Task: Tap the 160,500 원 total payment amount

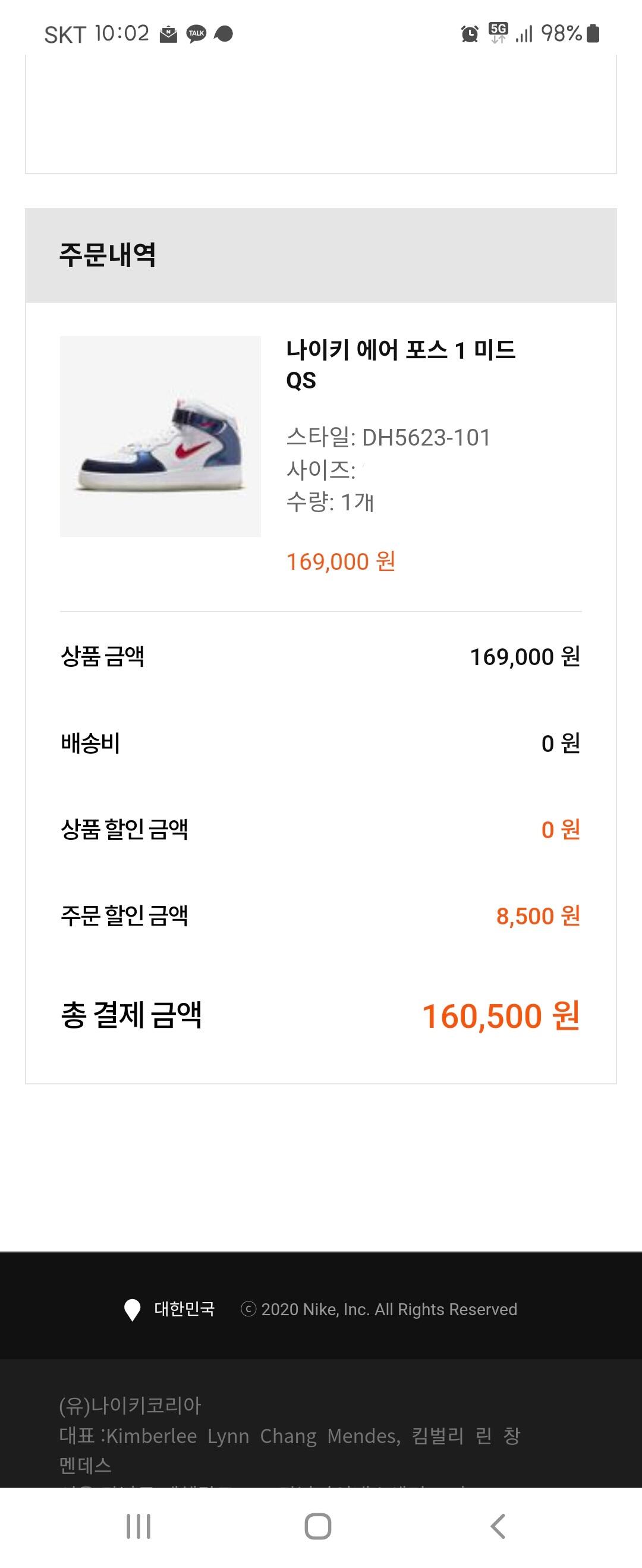Action: pos(500,1016)
